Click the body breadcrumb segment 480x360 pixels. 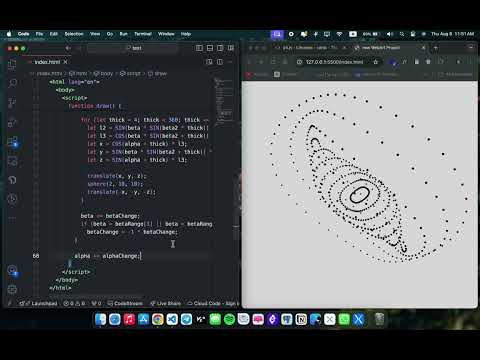tap(103, 73)
